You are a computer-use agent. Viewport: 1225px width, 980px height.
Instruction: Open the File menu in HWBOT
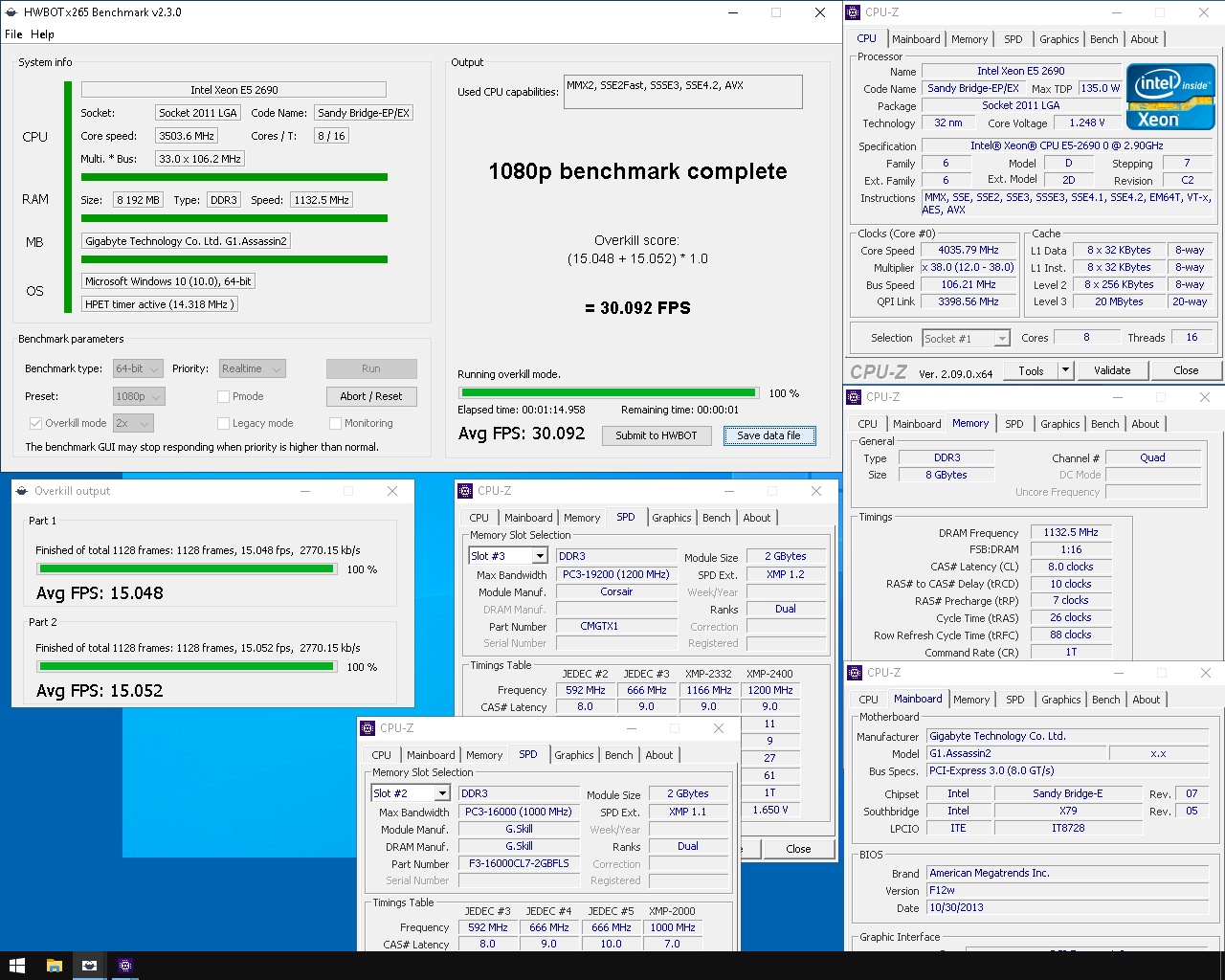(13, 34)
